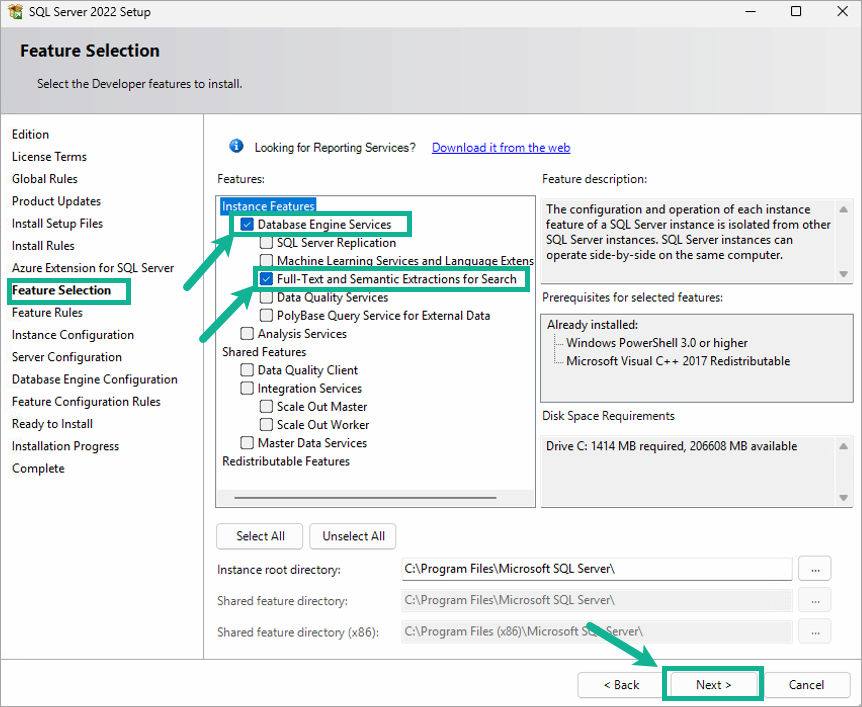Check PolyBase Query Service for External Data

tap(266, 316)
